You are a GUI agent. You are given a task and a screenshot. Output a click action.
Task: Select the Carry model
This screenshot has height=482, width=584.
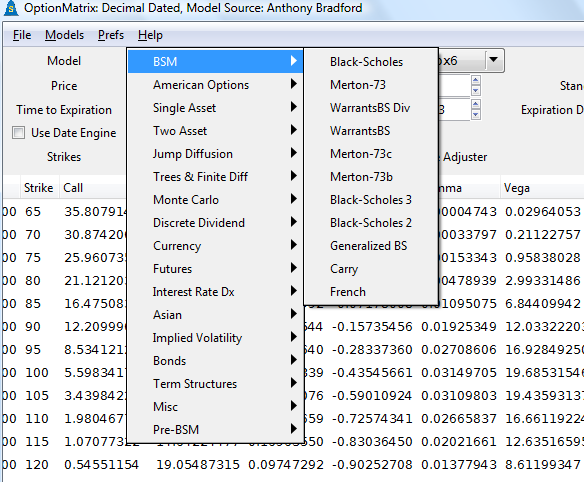[371, 269]
